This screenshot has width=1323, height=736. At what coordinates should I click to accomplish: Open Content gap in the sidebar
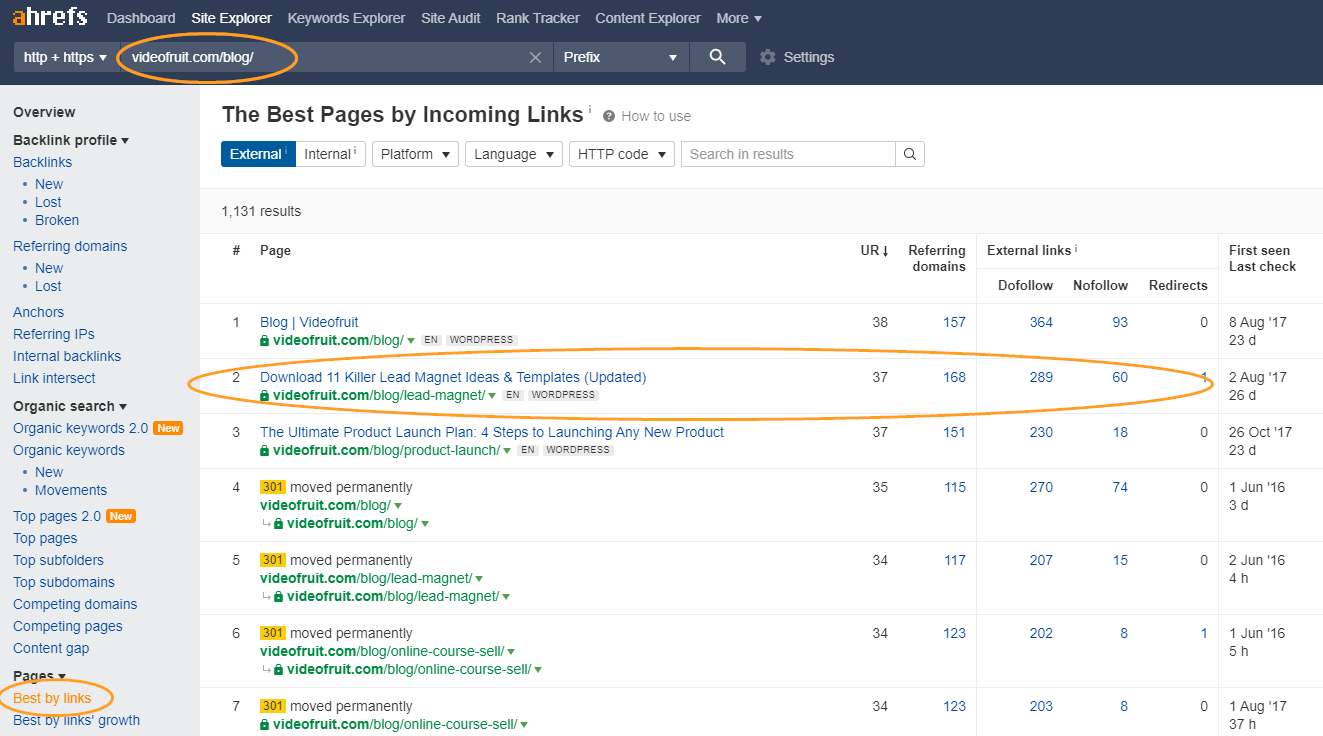(51, 648)
